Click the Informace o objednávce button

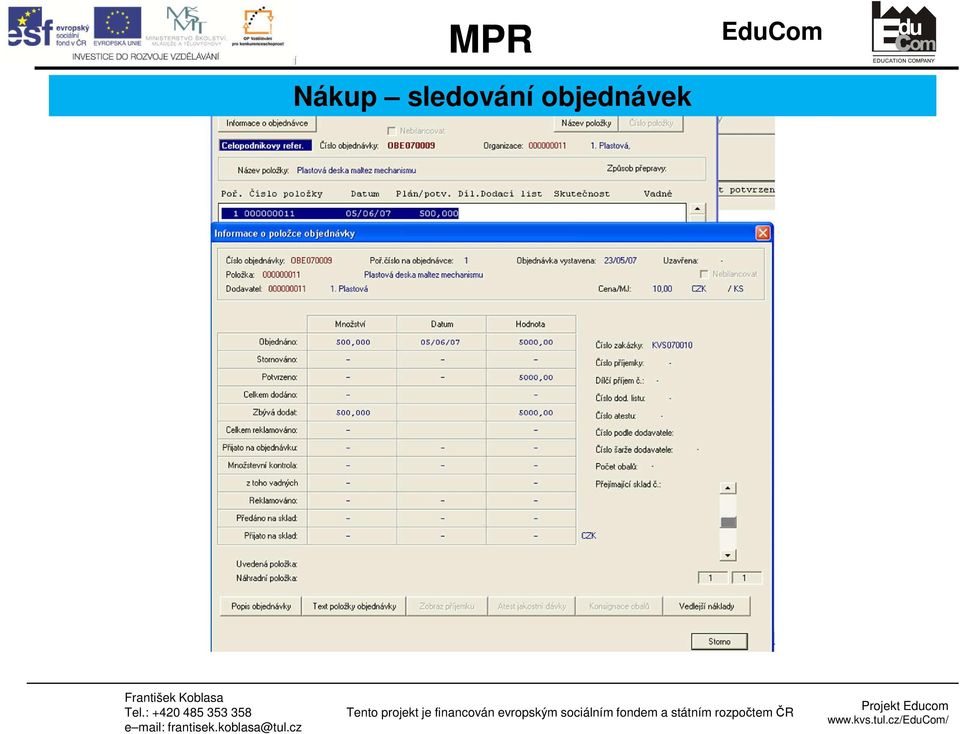pos(267,123)
